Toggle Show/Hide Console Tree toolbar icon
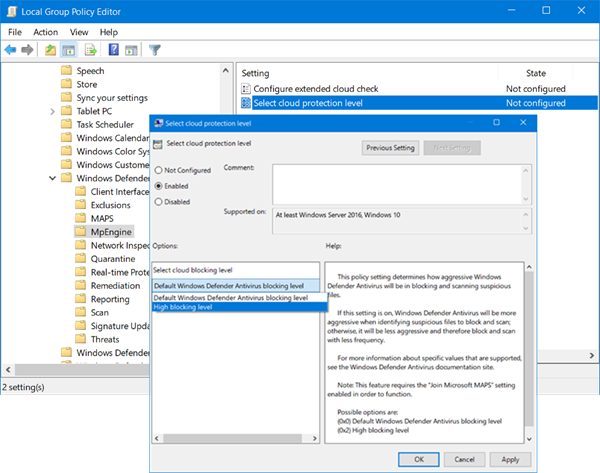Screen dimensions: 600x473 click(x=70, y=49)
